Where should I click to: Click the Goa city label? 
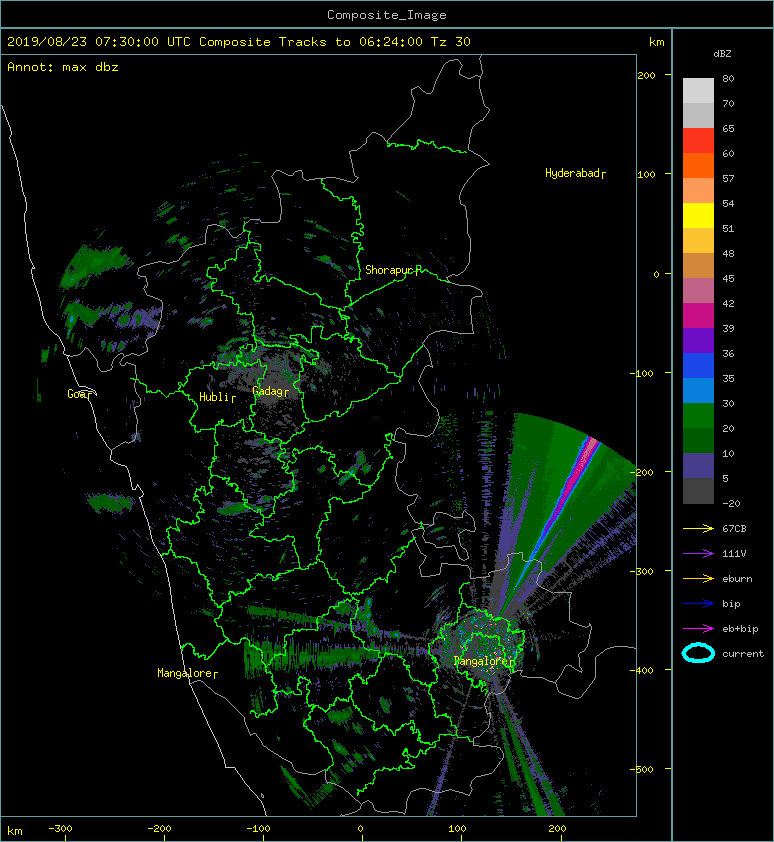79,394
